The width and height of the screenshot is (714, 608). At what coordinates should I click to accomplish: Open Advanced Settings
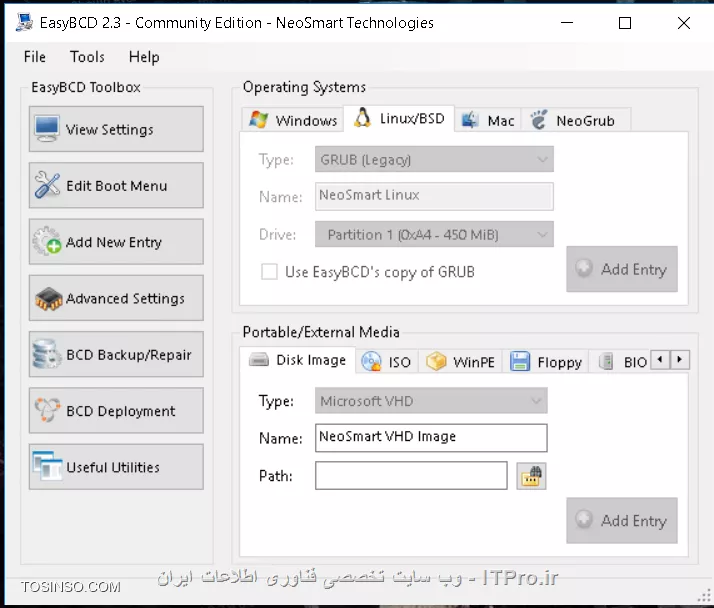116,298
